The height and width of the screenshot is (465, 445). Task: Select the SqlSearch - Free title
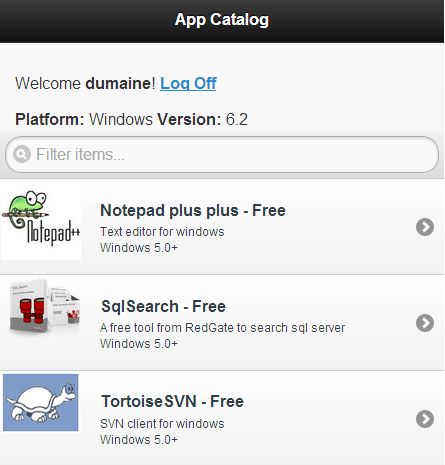point(163,306)
